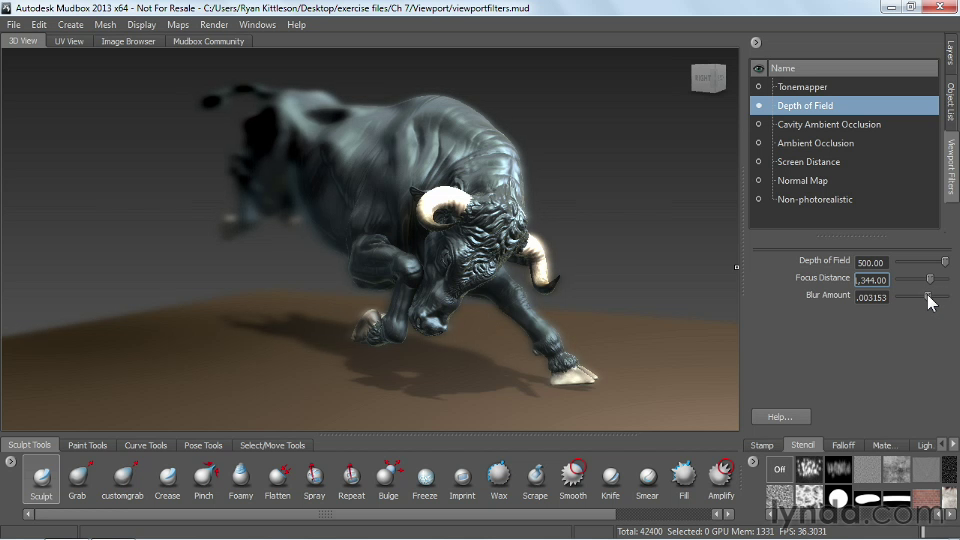Select the Grab sculpt tool
The image size is (960, 540).
pyautogui.click(x=78, y=478)
